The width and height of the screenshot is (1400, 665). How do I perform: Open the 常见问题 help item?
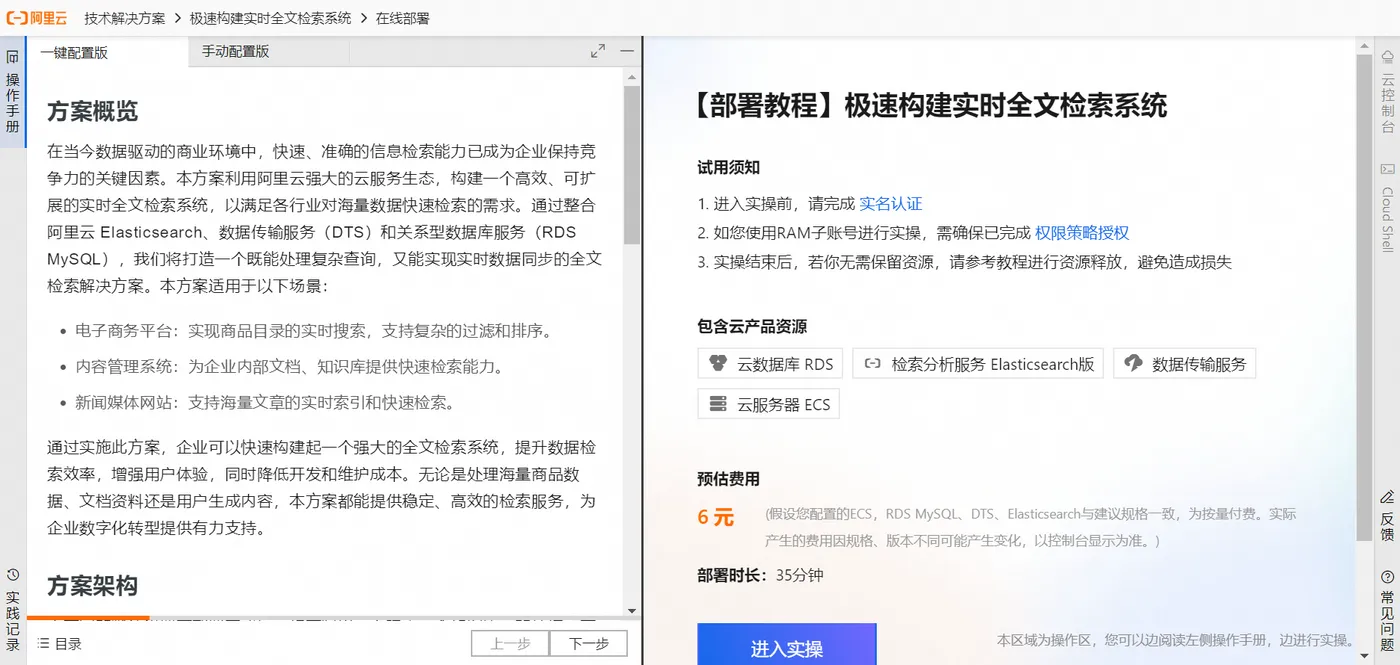pyautogui.click(x=1387, y=610)
